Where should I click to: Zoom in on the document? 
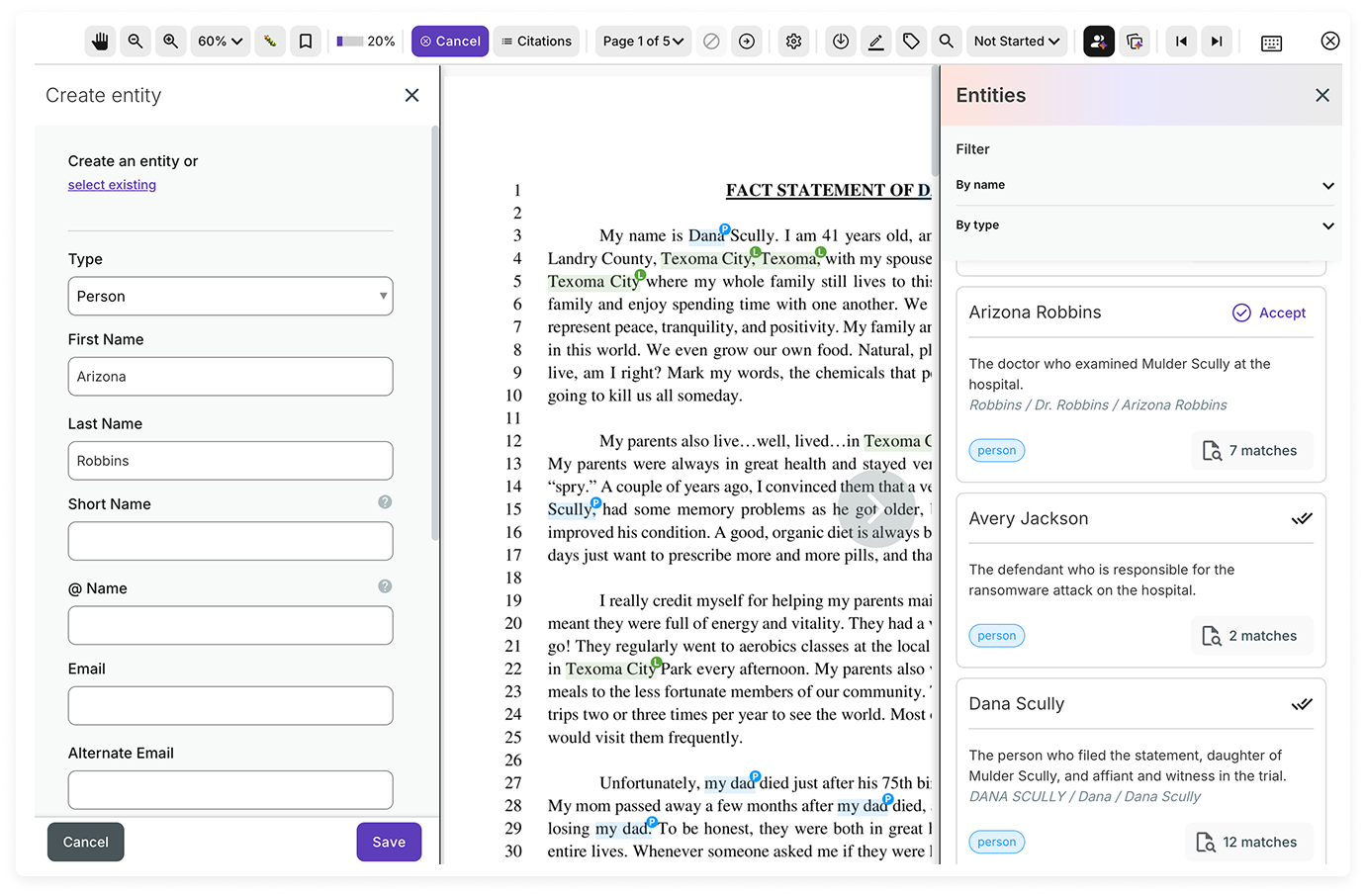tap(170, 41)
